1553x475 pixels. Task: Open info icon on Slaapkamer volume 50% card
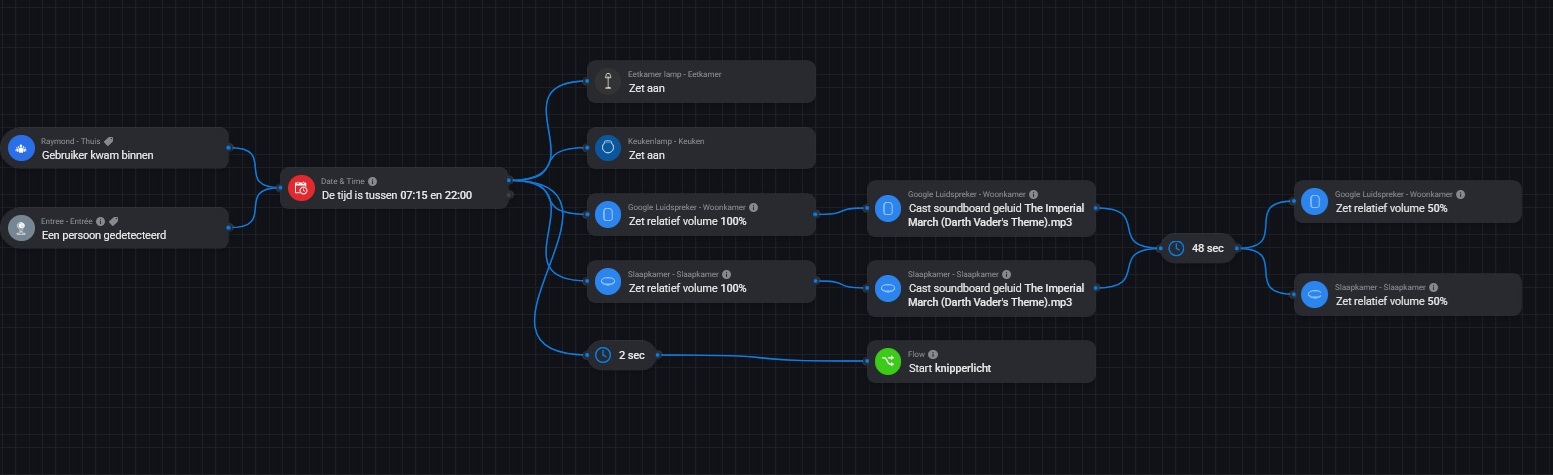(x=1433, y=288)
